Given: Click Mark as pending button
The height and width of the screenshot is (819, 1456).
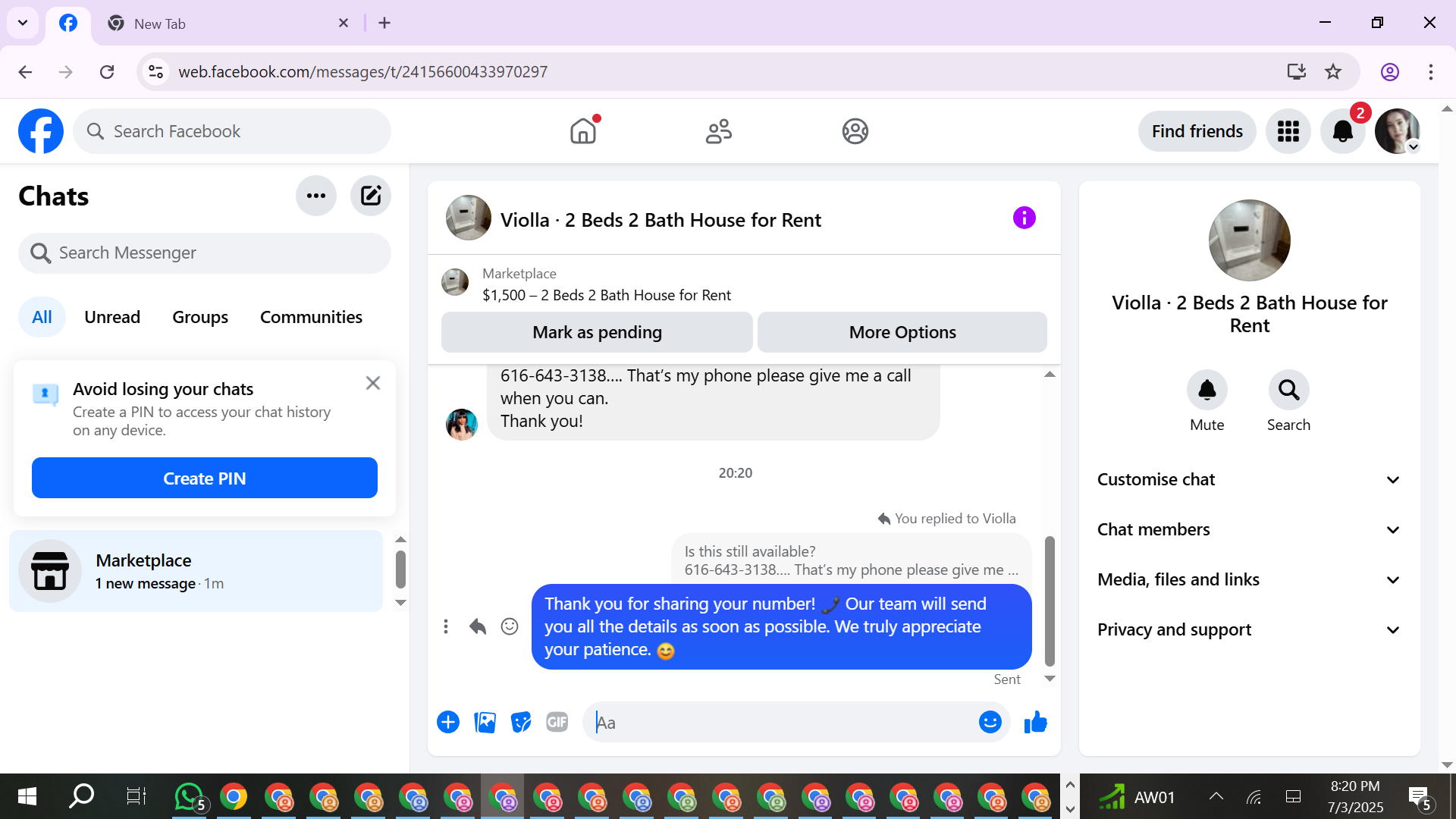Looking at the screenshot, I should (x=597, y=332).
